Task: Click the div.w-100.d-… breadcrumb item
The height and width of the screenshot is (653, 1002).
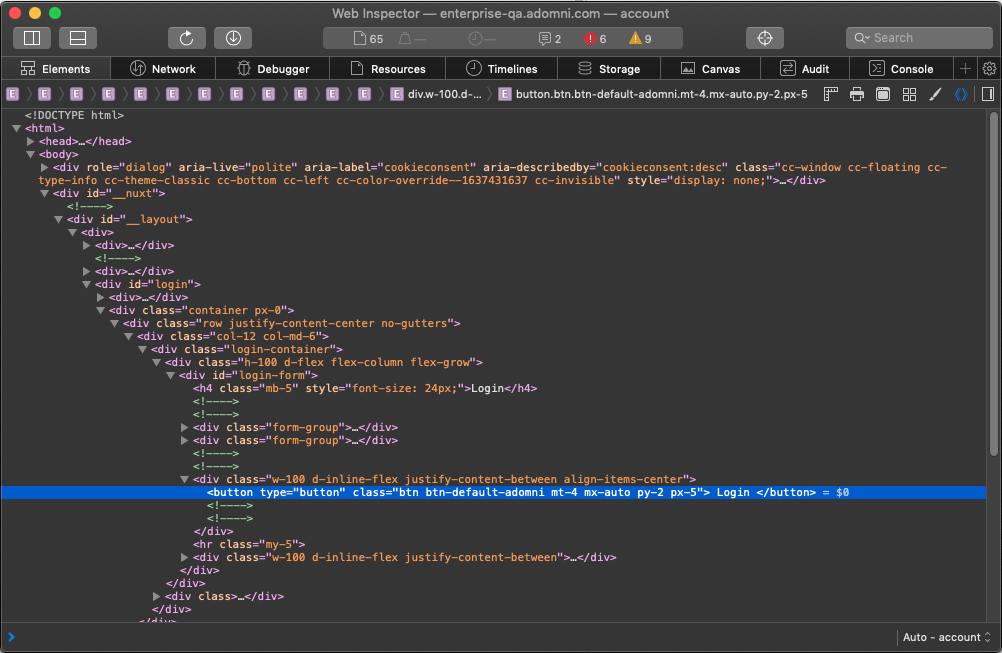Action: (x=436, y=94)
